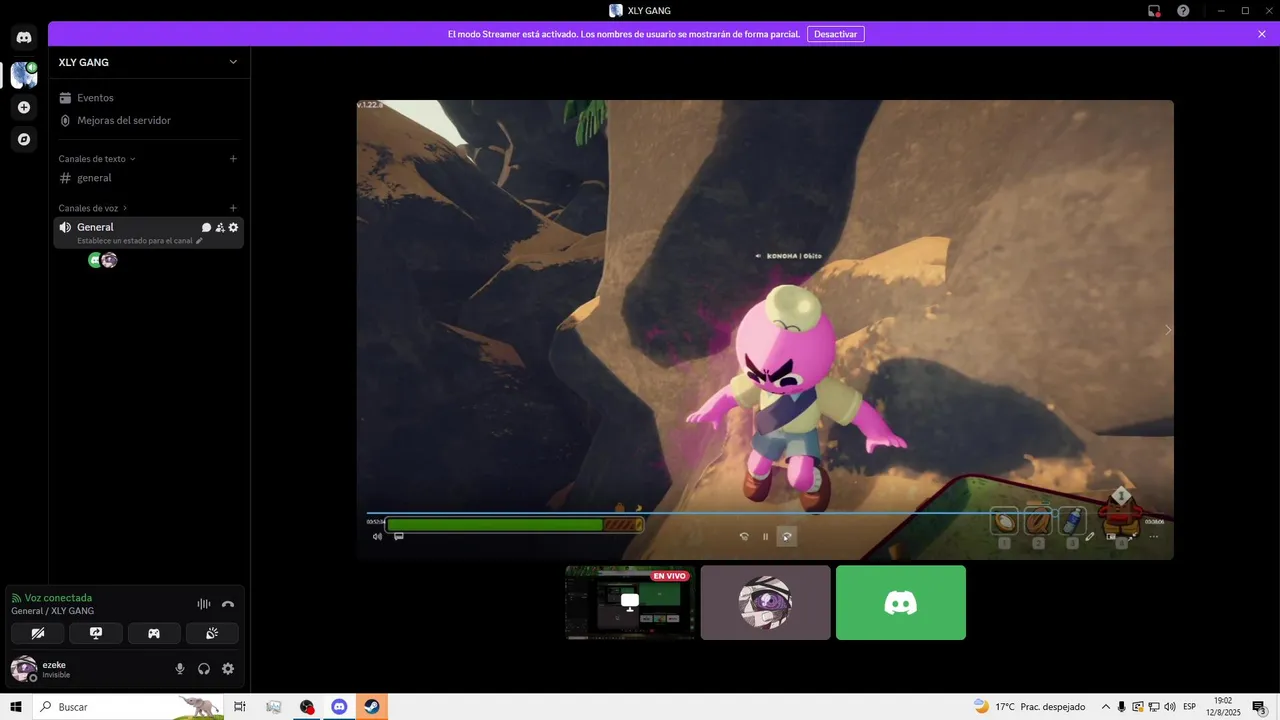The width and height of the screenshot is (1280, 720).
Task: Open the discover servers compass icon
Action: (x=24, y=139)
